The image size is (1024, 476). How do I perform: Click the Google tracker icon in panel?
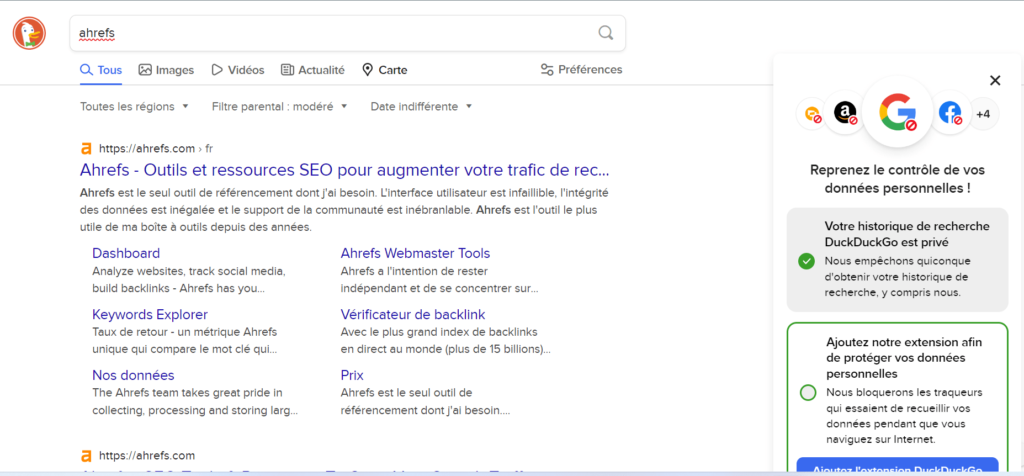tap(899, 113)
